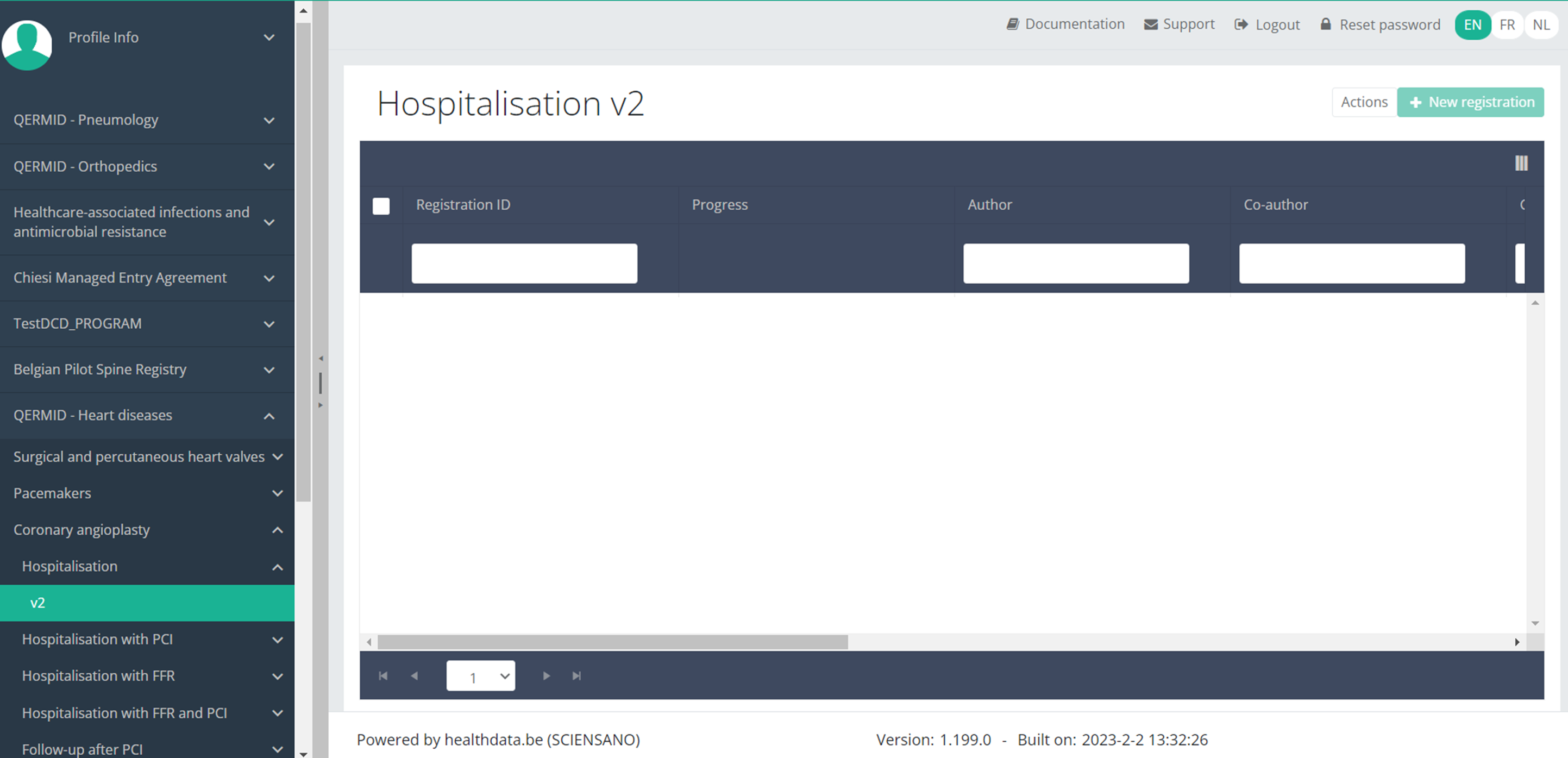1568x758 pixels.
Task: Click the Documentation book icon
Action: pos(1012,24)
